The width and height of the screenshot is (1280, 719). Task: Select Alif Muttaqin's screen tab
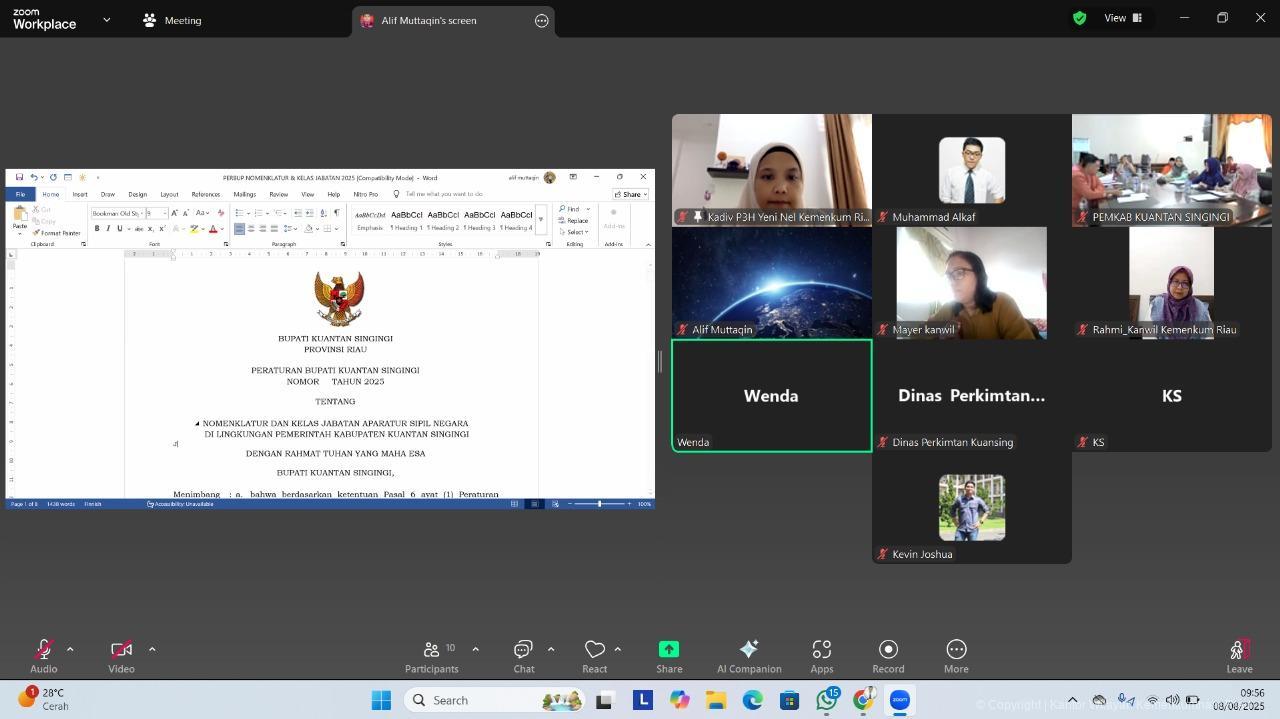click(428, 20)
